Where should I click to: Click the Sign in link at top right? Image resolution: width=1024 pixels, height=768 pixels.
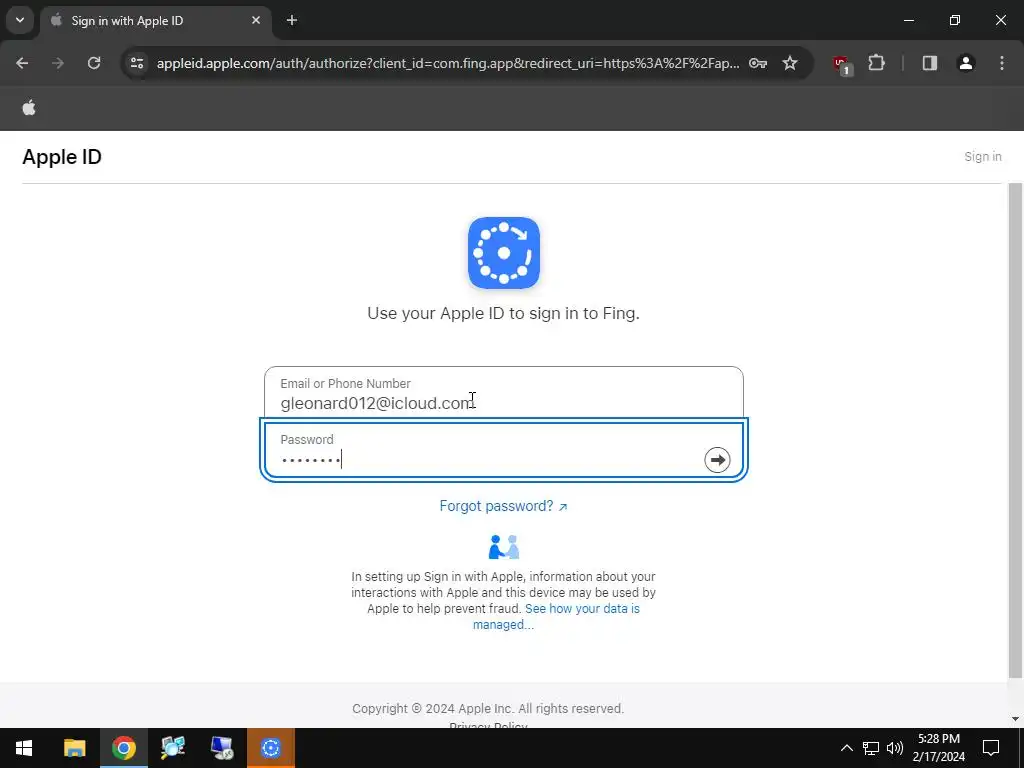982,157
